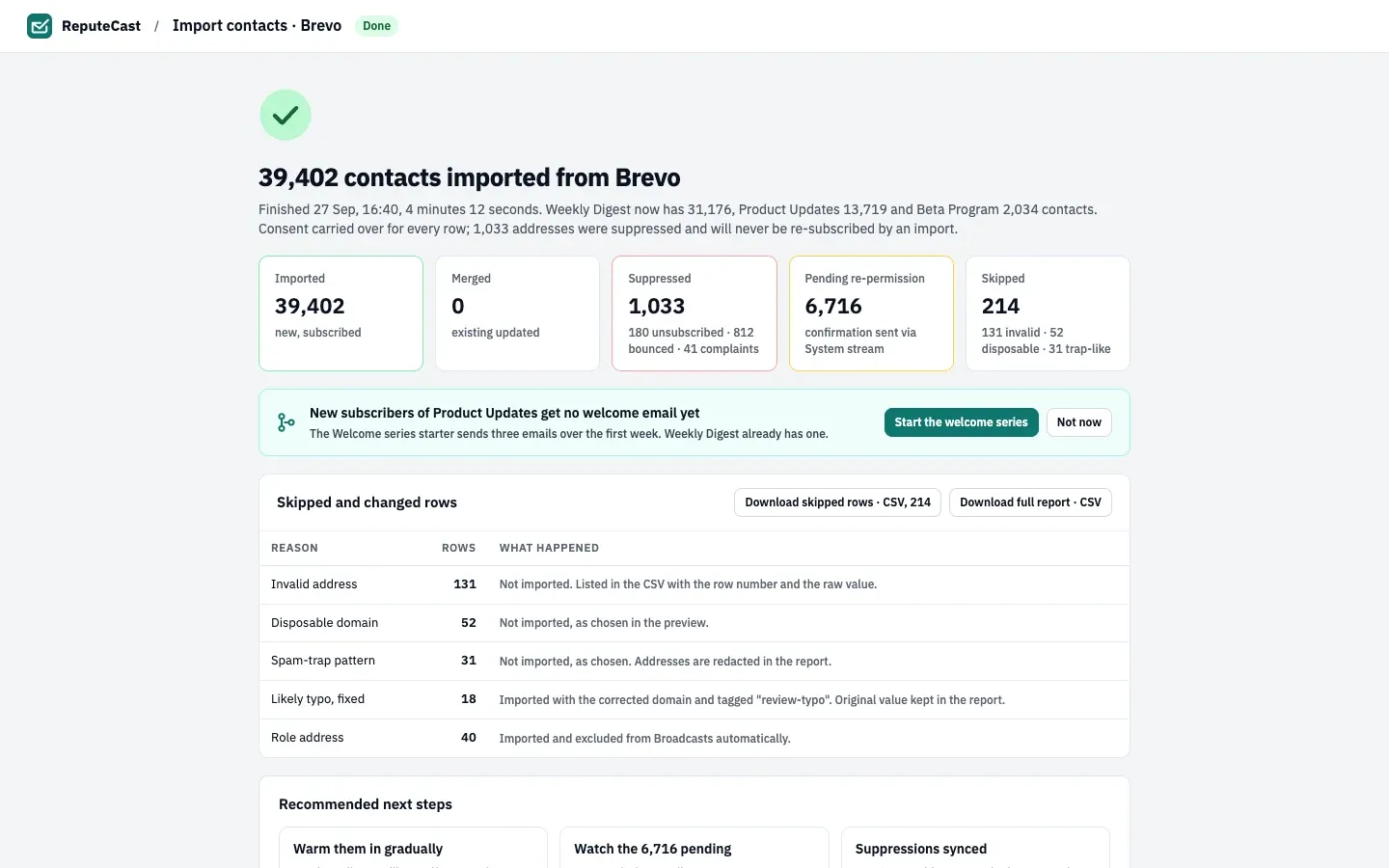The height and width of the screenshot is (868, 1389).
Task: Open the Merged 0 stat card
Action: coord(517,313)
